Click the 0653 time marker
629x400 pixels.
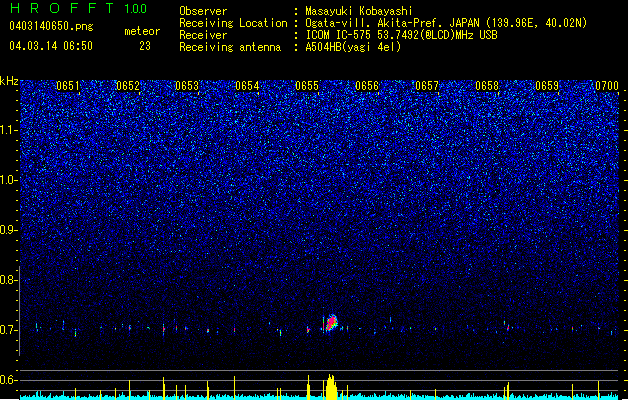coord(187,86)
